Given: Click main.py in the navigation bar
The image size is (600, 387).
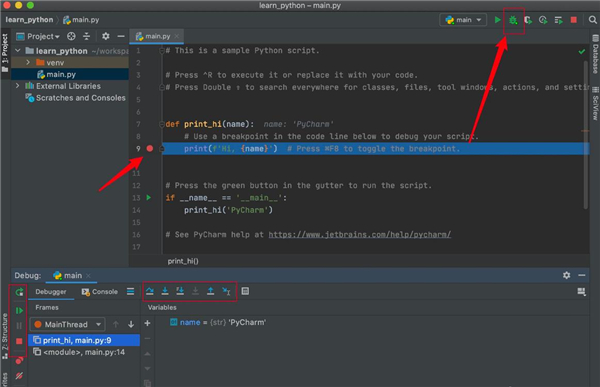Looking at the screenshot, I should click(x=81, y=20).
